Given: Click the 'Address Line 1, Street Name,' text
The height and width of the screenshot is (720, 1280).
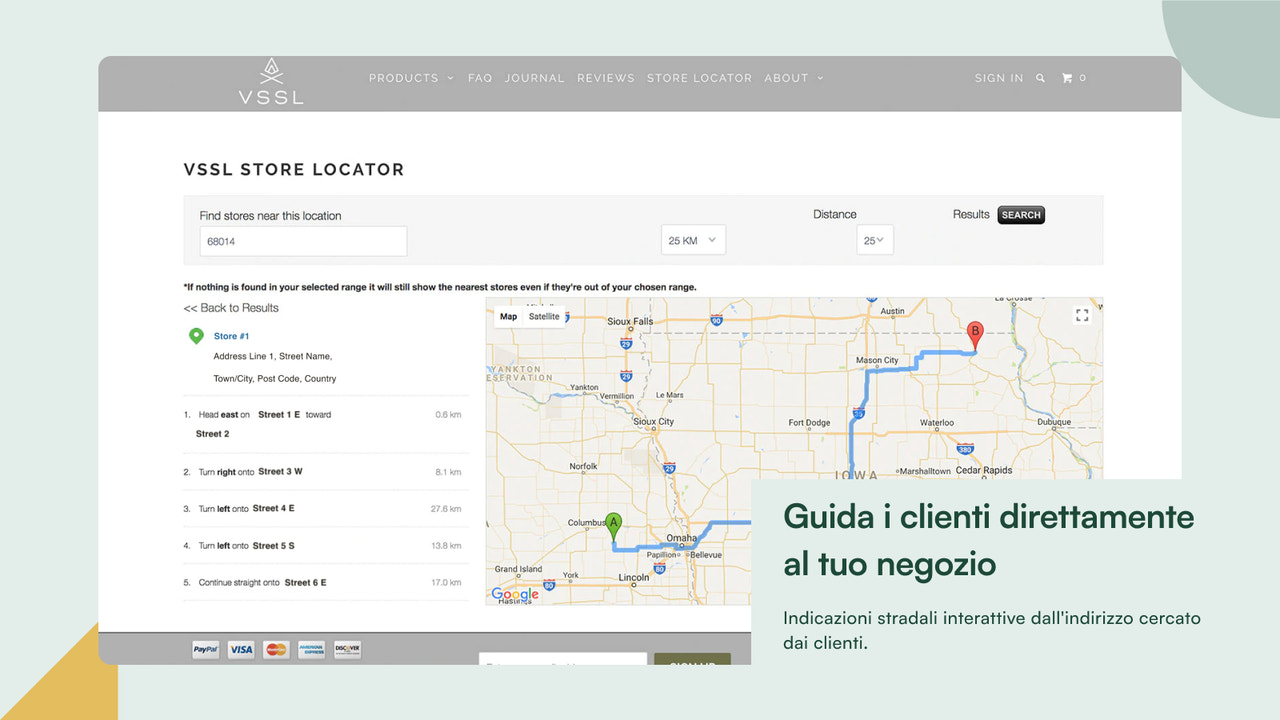Looking at the screenshot, I should (x=272, y=356).
